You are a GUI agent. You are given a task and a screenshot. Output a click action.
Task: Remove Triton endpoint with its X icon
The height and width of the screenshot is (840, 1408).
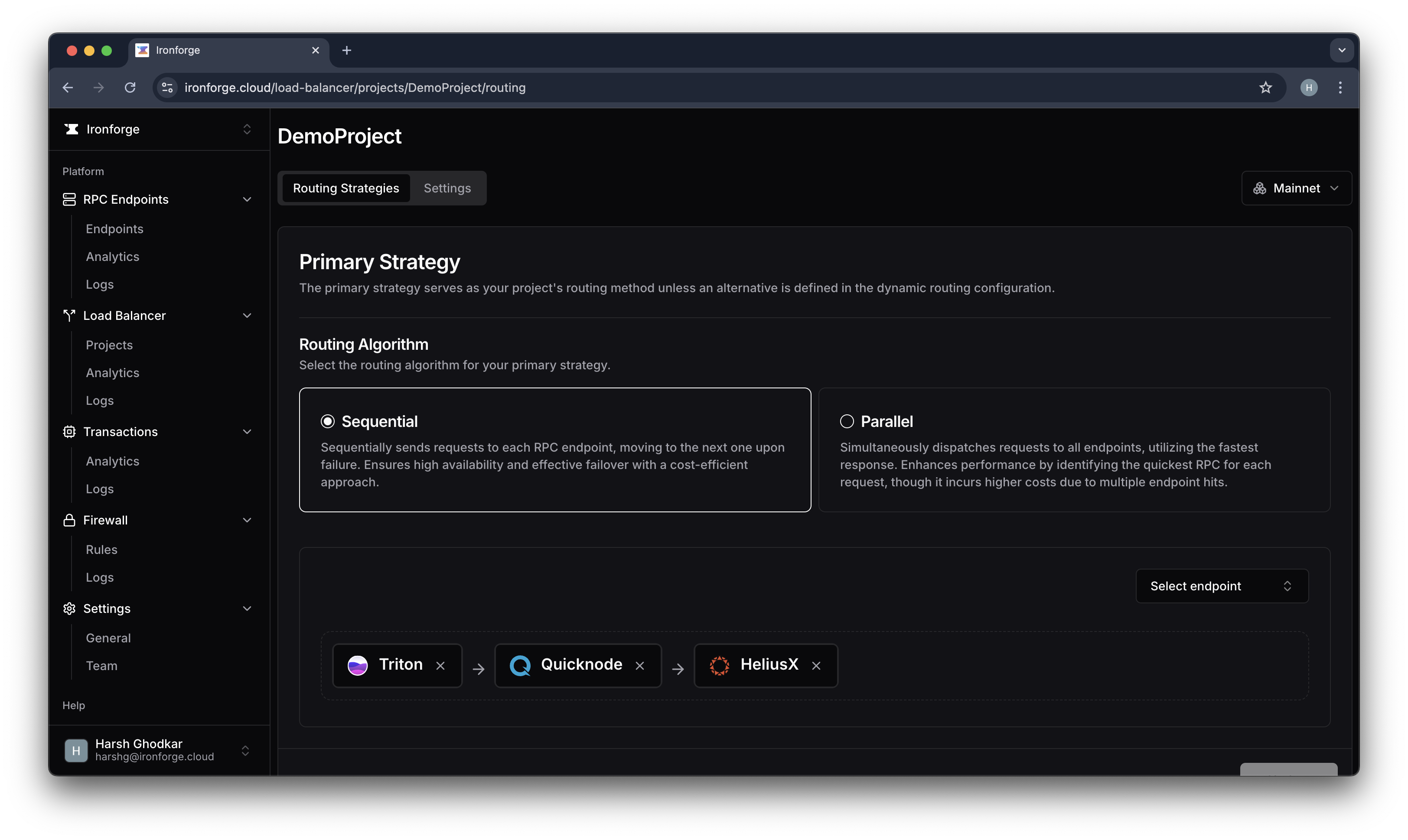pos(440,666)
